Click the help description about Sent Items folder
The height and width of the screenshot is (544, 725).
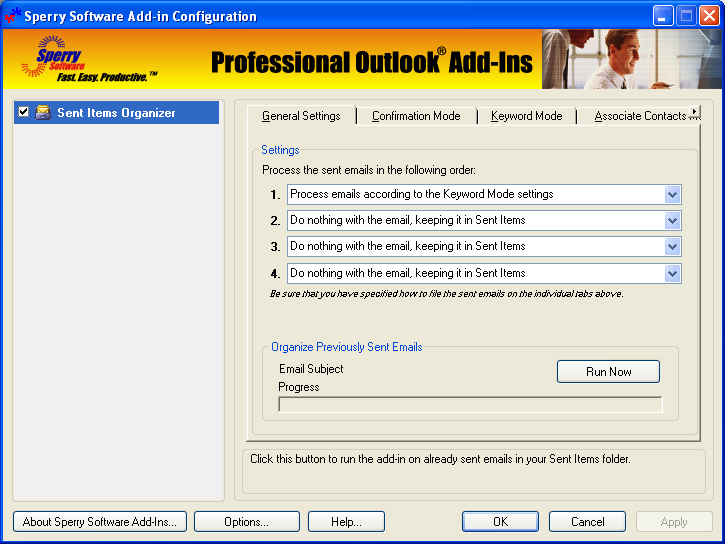(440, 459)
